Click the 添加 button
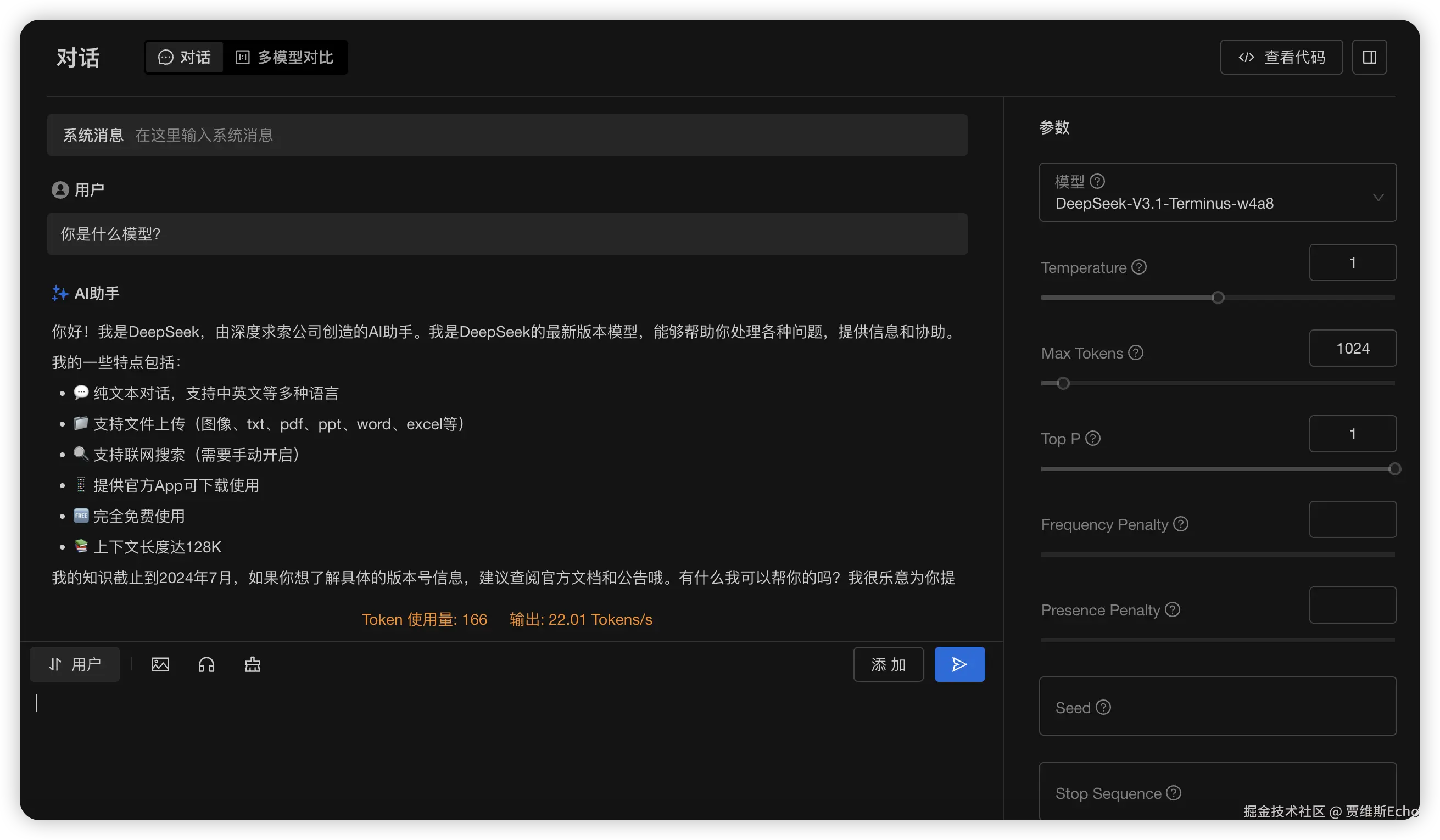This screenshot has width=1440, height=840. [888, 664]
